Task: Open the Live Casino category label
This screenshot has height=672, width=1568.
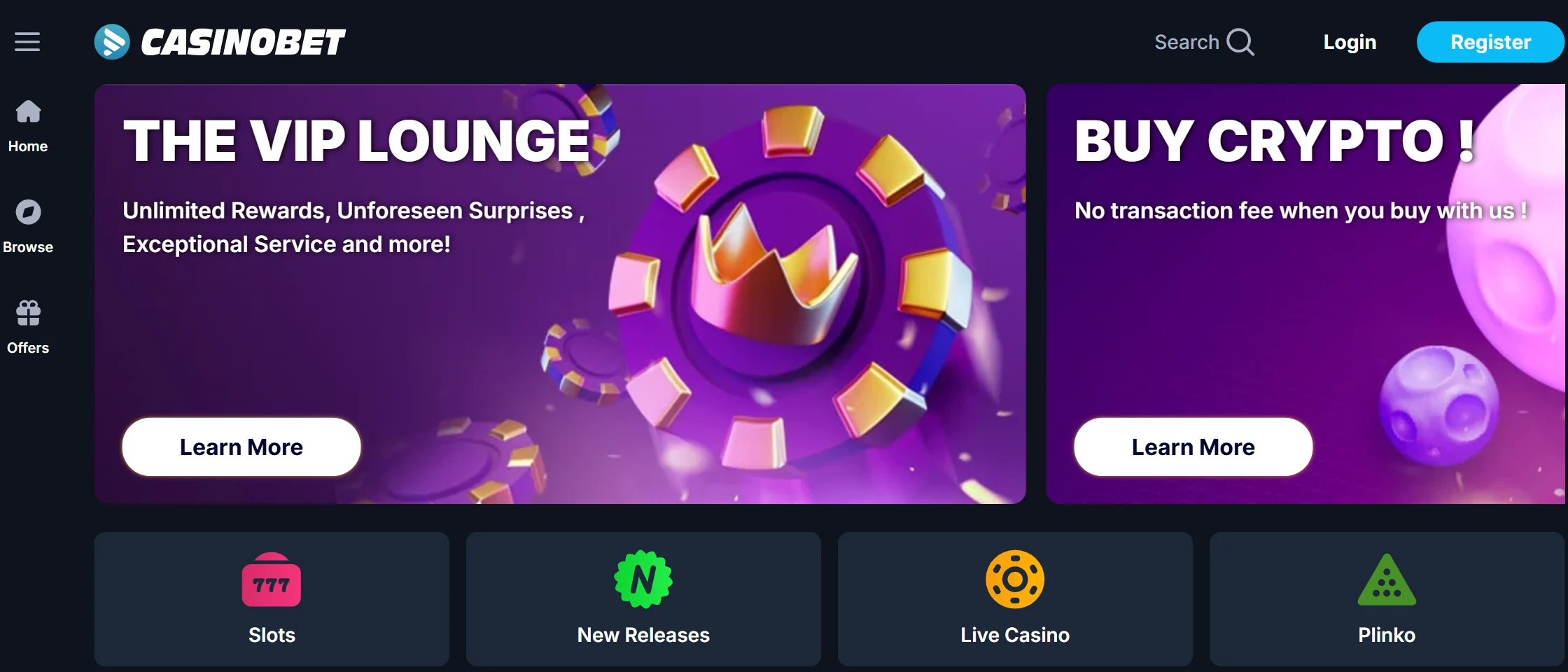Action: tap(1015, 635)
